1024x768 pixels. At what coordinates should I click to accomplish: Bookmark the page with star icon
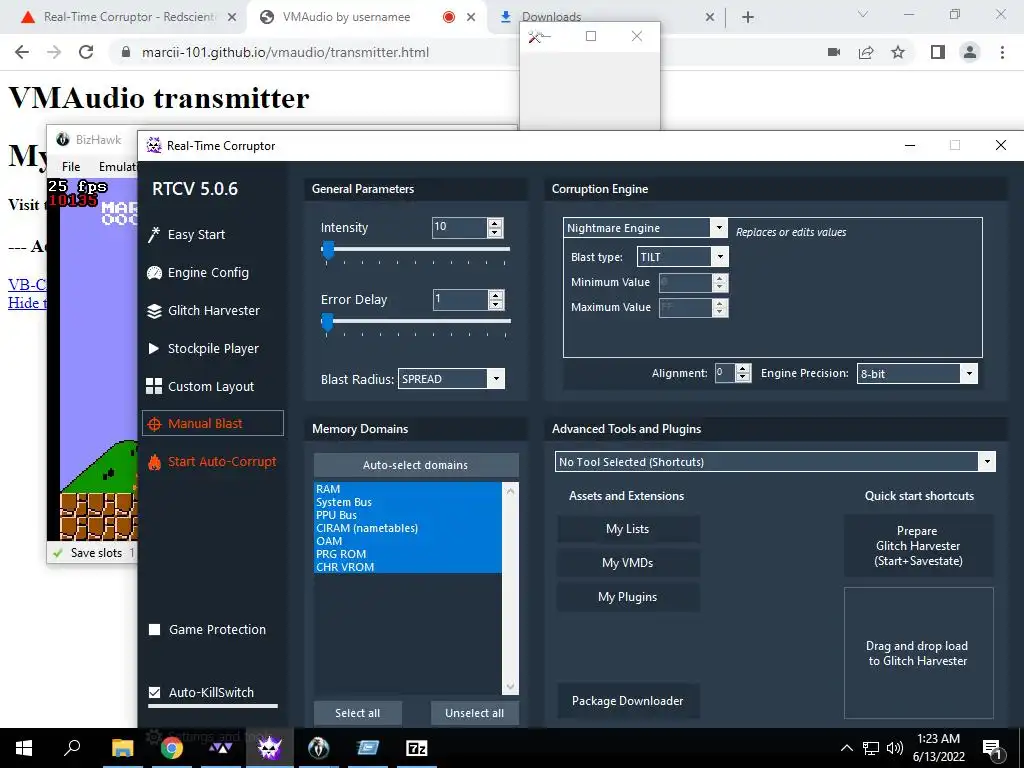click(x=898, y=52)
